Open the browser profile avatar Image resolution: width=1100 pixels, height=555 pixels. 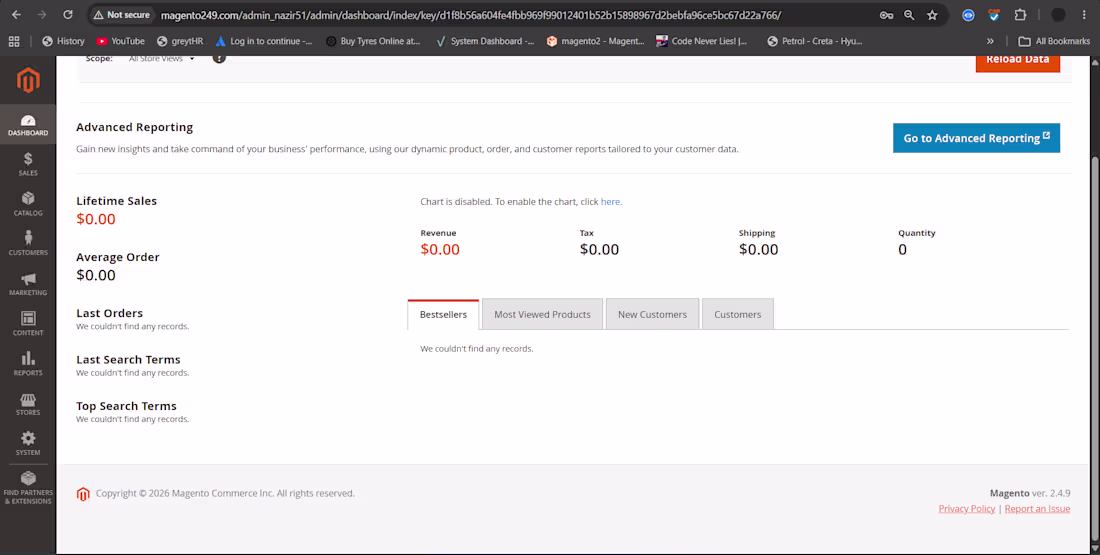pyautogui.click(x=1059, y=15)
